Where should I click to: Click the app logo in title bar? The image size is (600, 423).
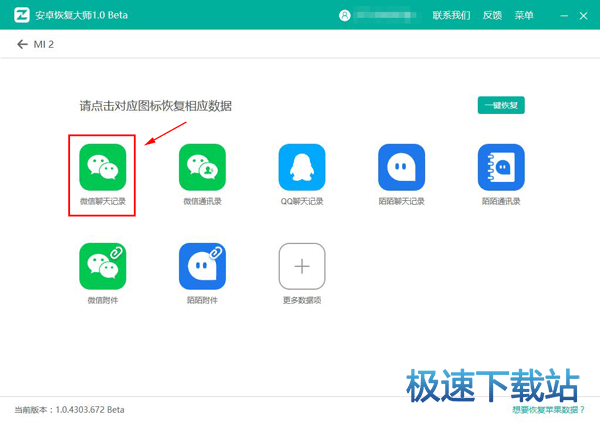pyautogui.click(x=22, y=15)
